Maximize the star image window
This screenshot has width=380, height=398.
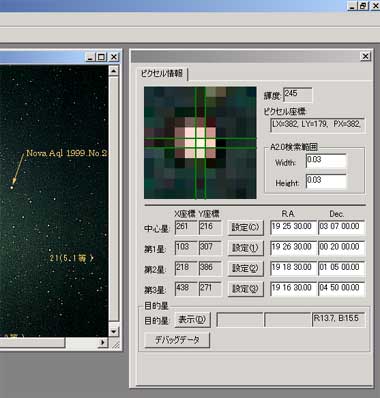101,57
